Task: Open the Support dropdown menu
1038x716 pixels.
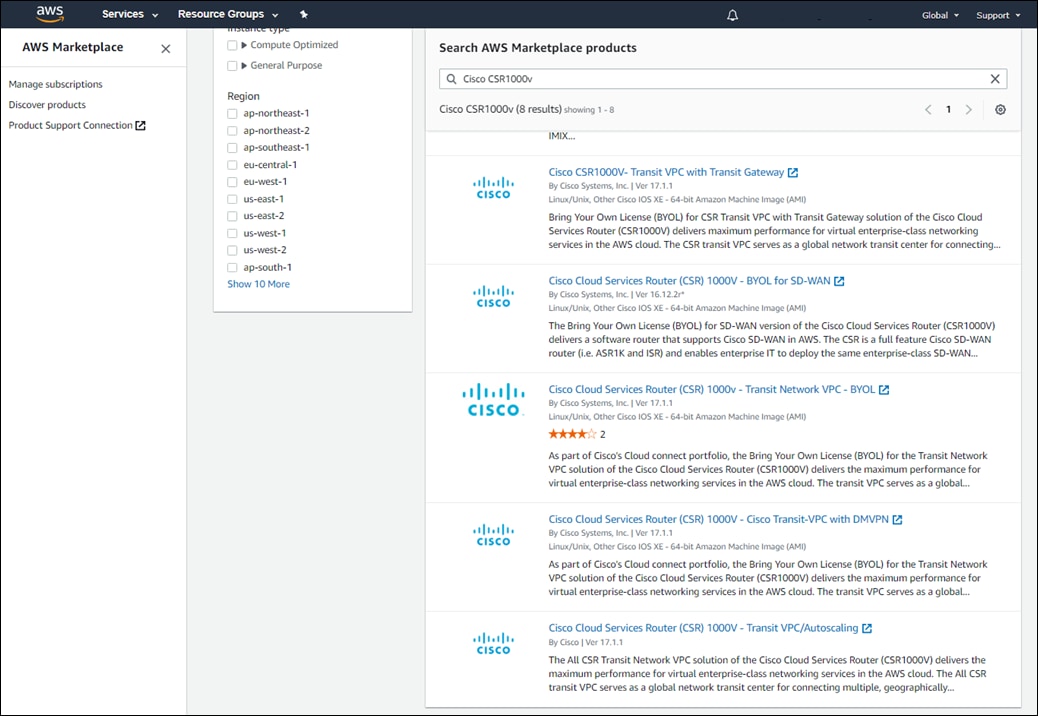Action: click(998, 15)
